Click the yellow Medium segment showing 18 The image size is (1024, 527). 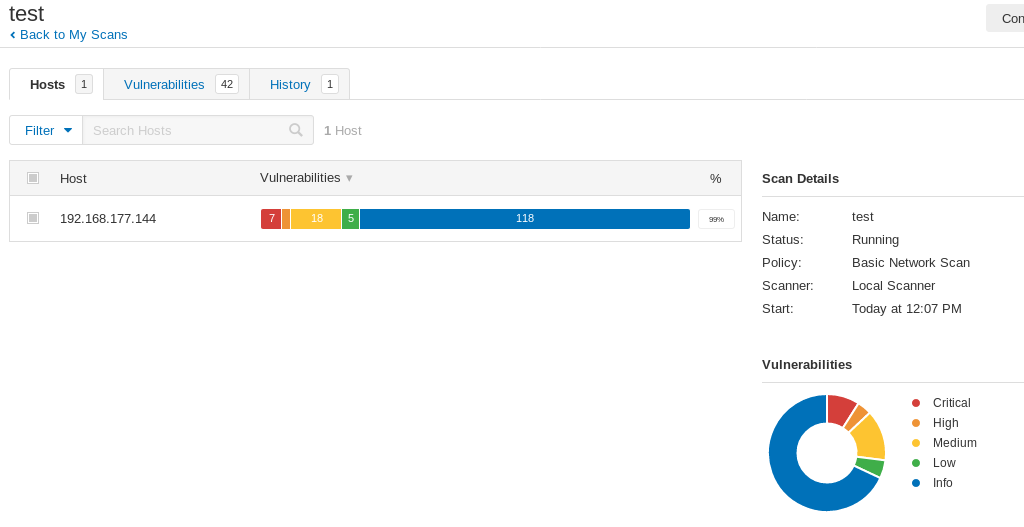(x=316, y=219)
